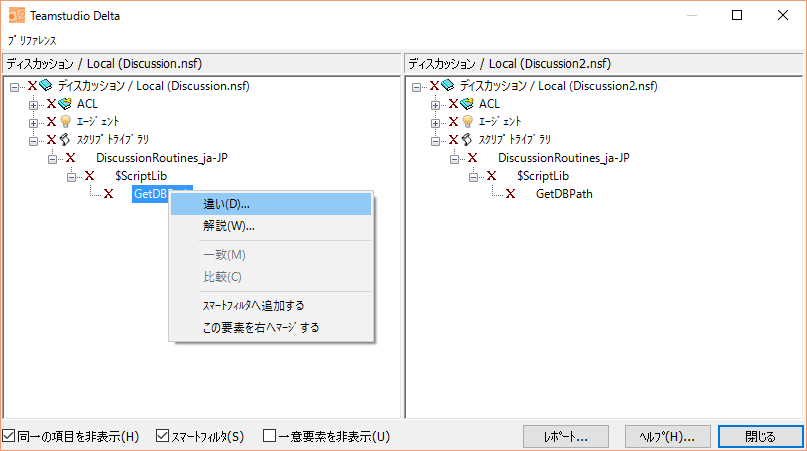Click the レポート... button
The width and height of the screenshot is (807, 451).
pos(565,437)
